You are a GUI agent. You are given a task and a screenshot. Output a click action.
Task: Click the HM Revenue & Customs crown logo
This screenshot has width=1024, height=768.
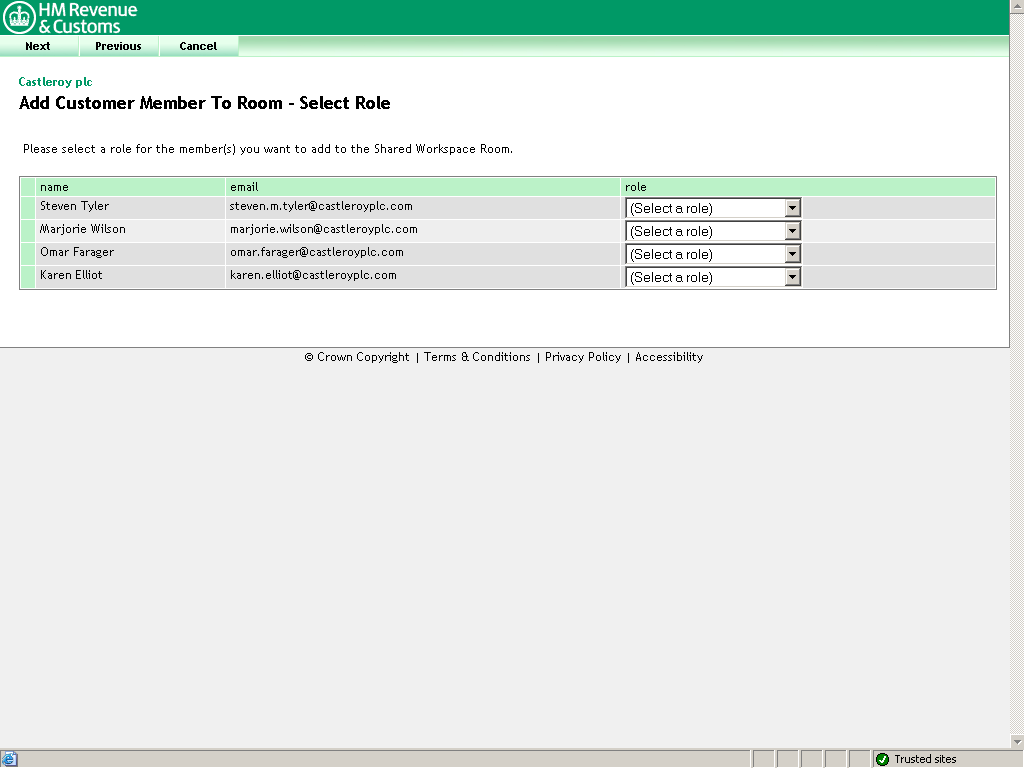point(19,17)
